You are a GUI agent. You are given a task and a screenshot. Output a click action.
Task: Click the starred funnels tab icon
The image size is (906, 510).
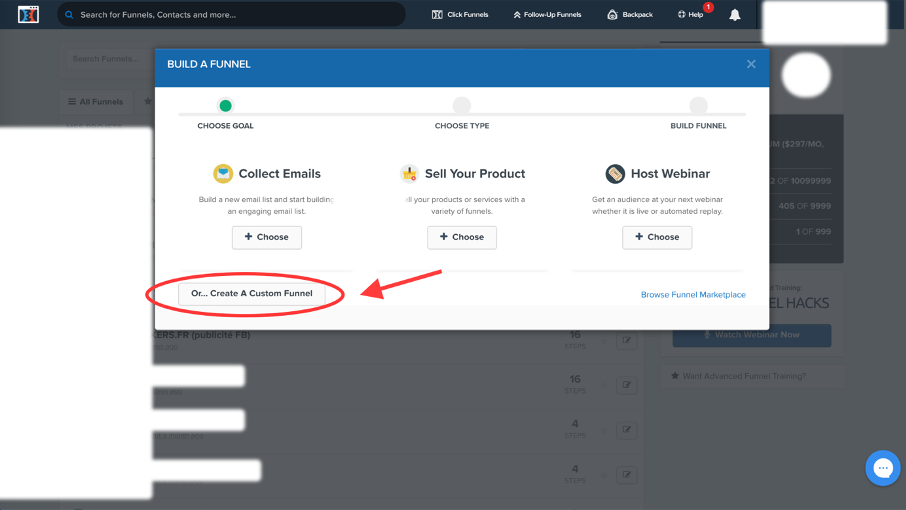point(148,102)
